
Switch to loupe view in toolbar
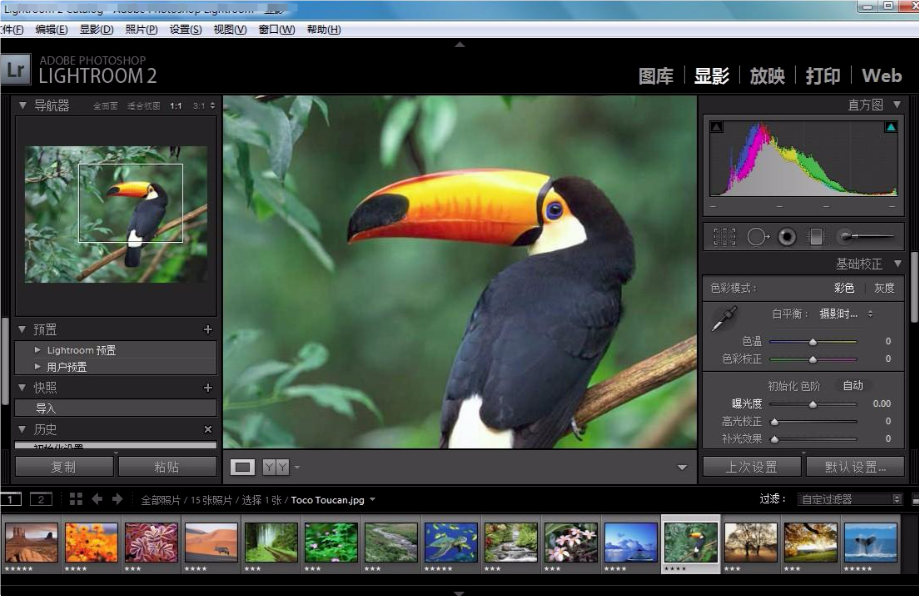[x=243, y=467]
